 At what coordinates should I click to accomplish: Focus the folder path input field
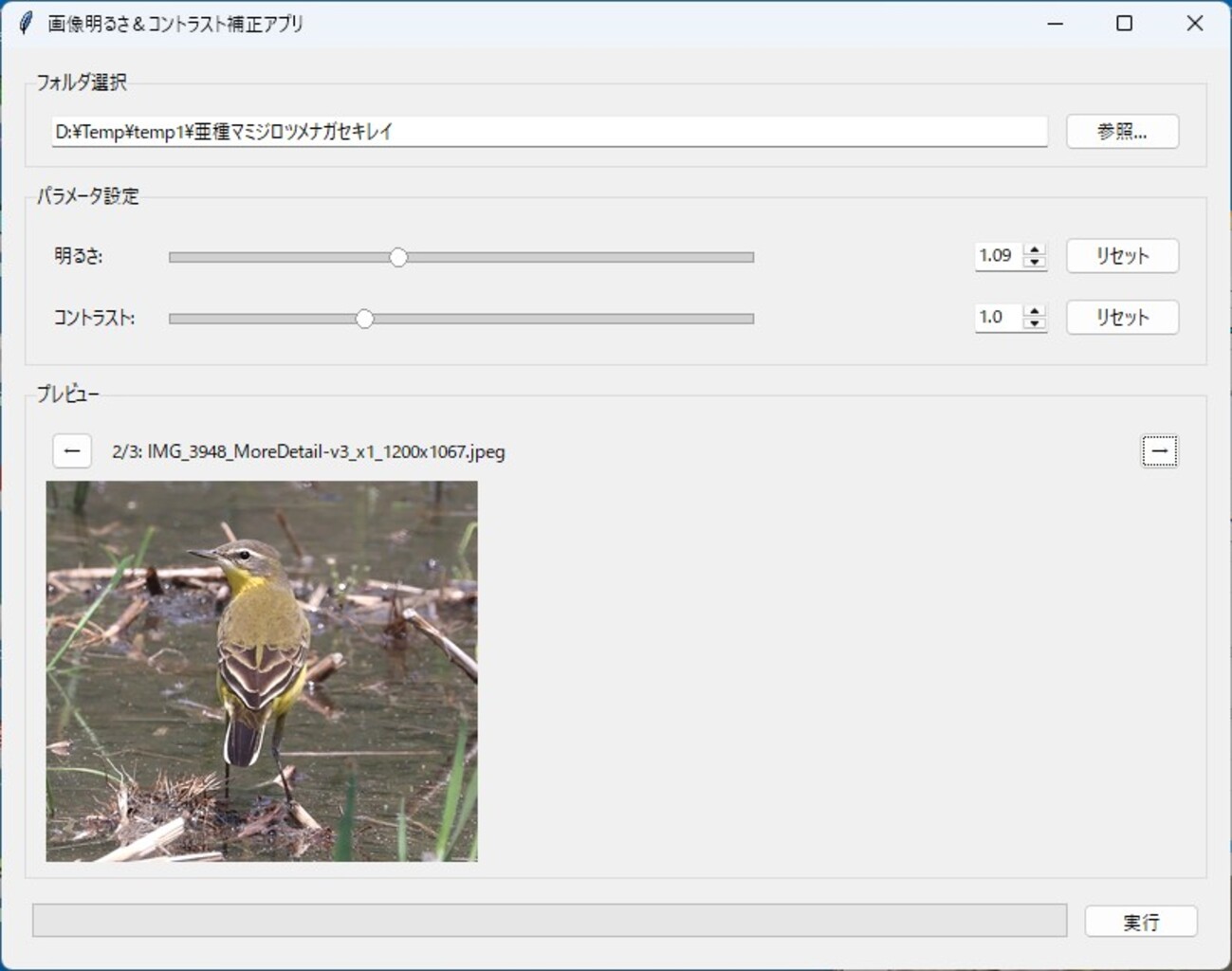point(548,132)
